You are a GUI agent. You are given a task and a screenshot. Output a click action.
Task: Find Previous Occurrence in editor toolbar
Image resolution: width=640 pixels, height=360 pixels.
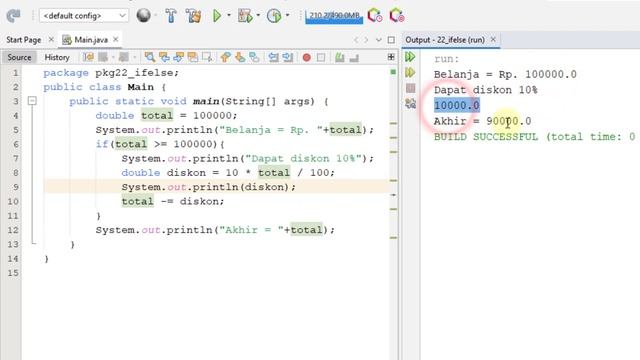pos(164,58)
